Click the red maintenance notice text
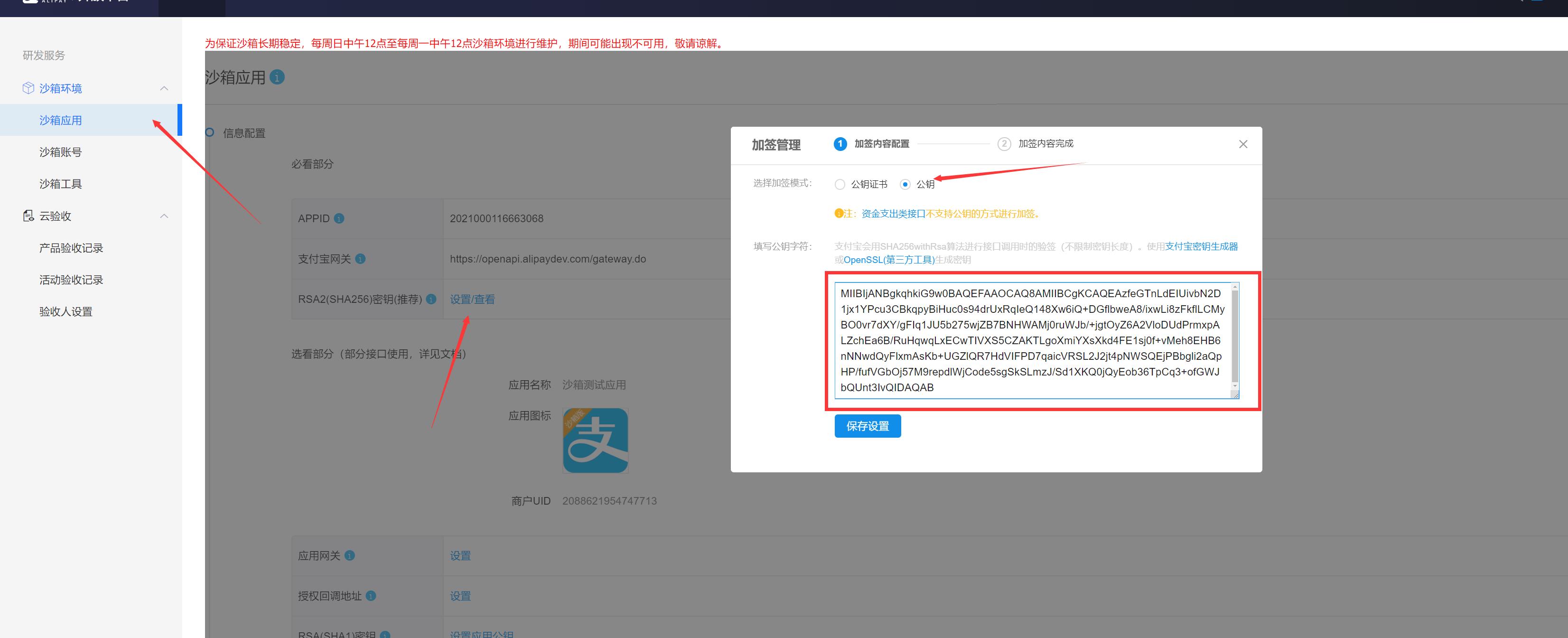1568x638 pixels. click(x=465, y=43)
